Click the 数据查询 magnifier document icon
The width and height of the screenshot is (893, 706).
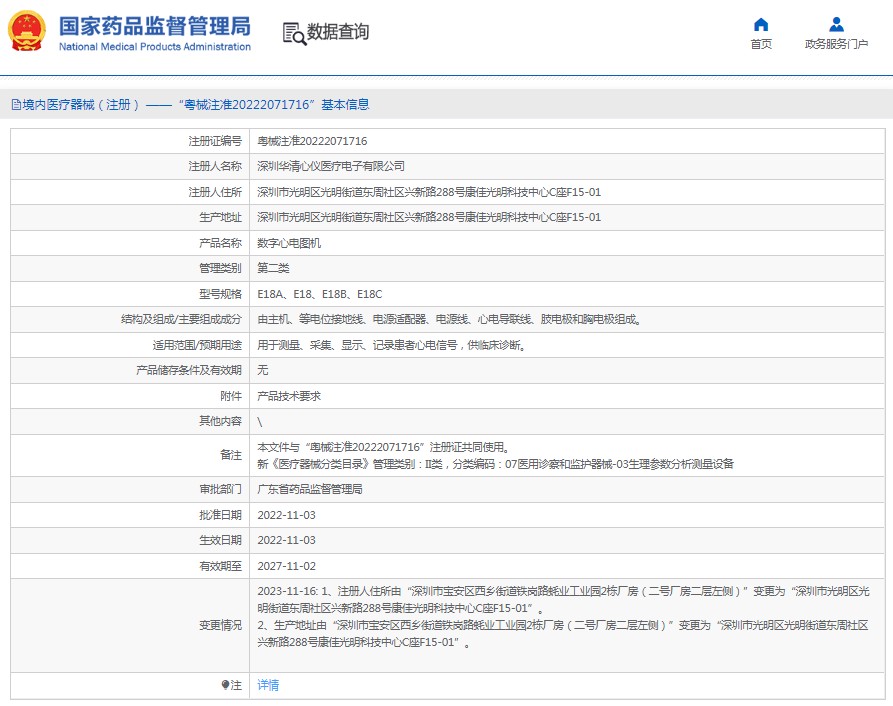[294, 33]
